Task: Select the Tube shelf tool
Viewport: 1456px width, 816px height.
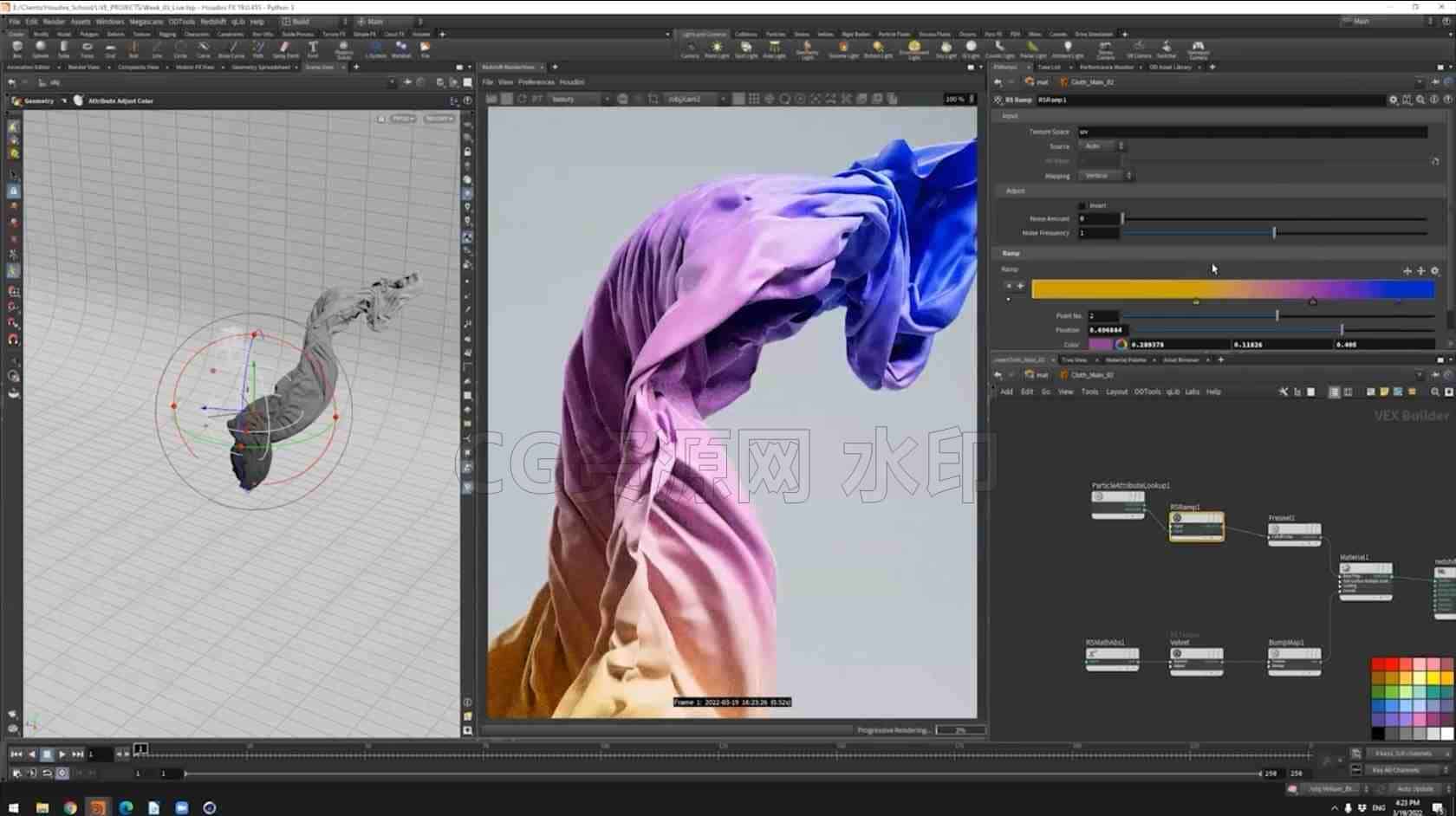Action: point(63,49)
